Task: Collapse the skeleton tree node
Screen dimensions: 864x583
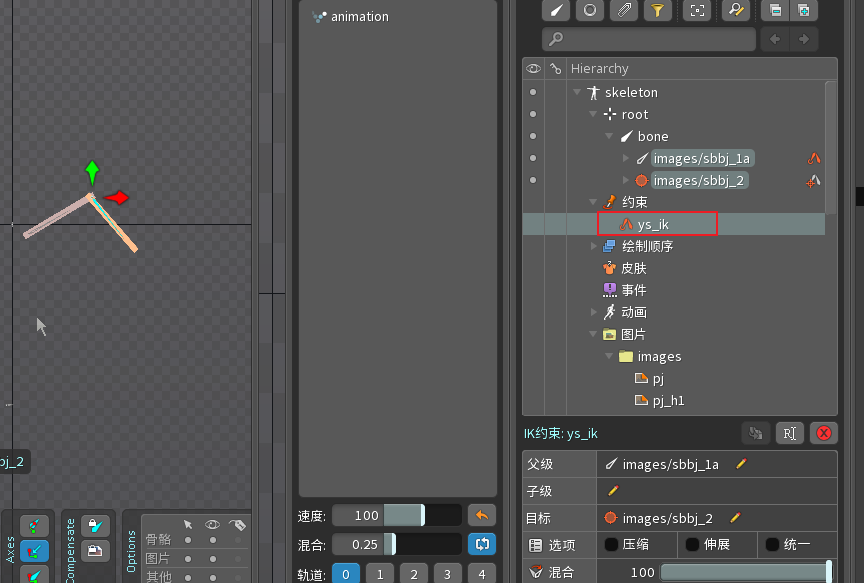Action: tap(577, 92)
